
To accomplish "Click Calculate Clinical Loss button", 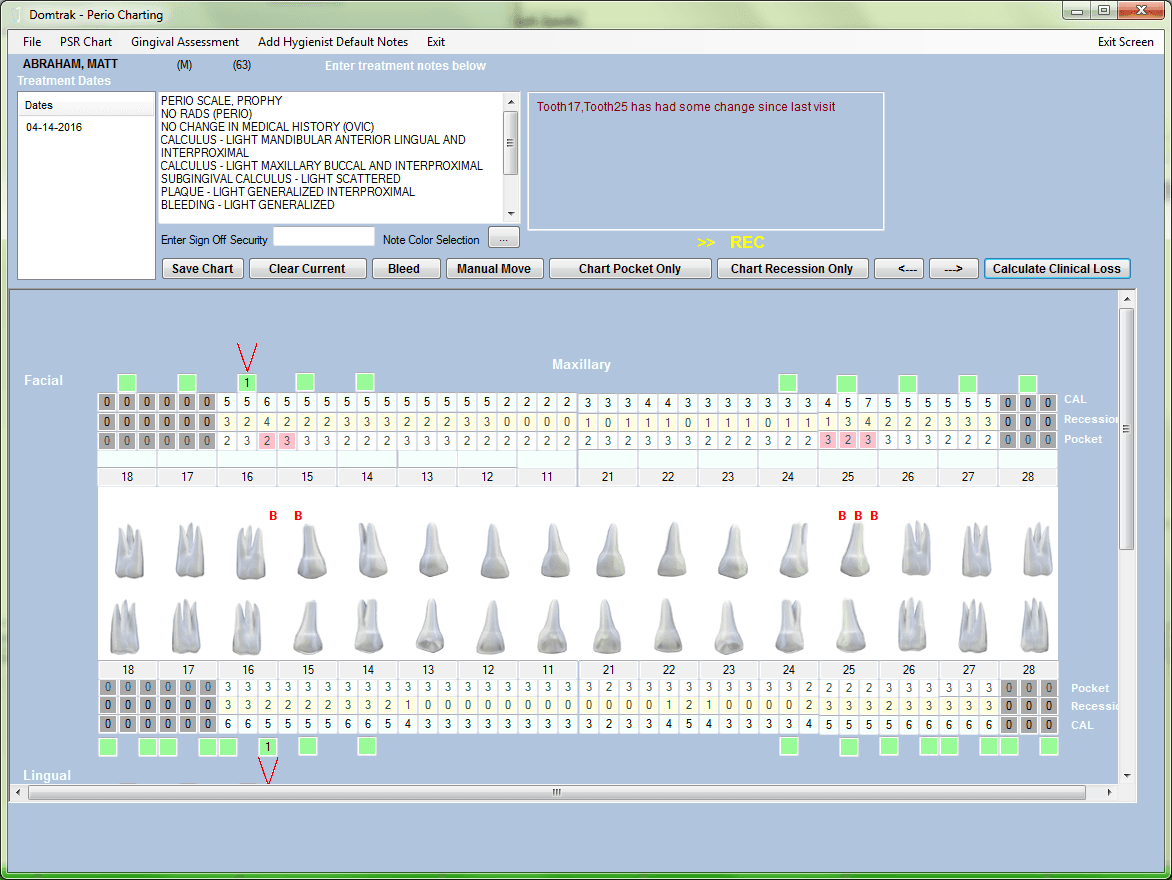I will 1056,269.
